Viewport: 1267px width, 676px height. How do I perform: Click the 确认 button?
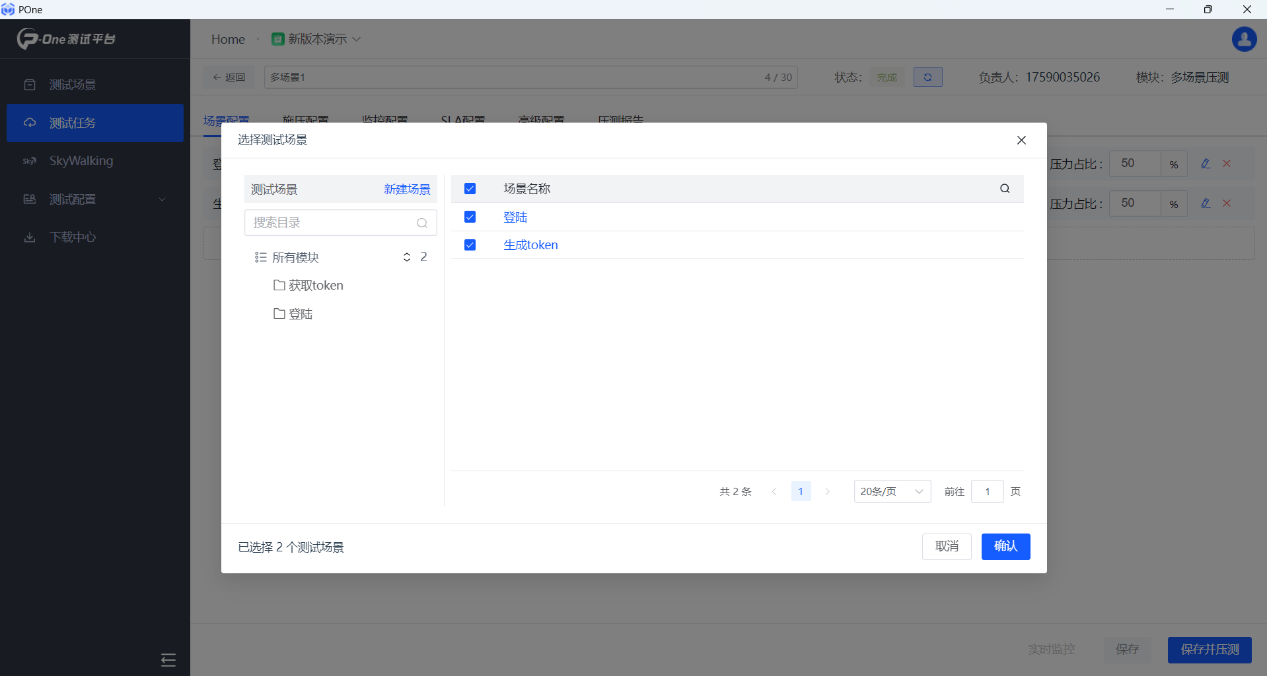(1005, 546)
